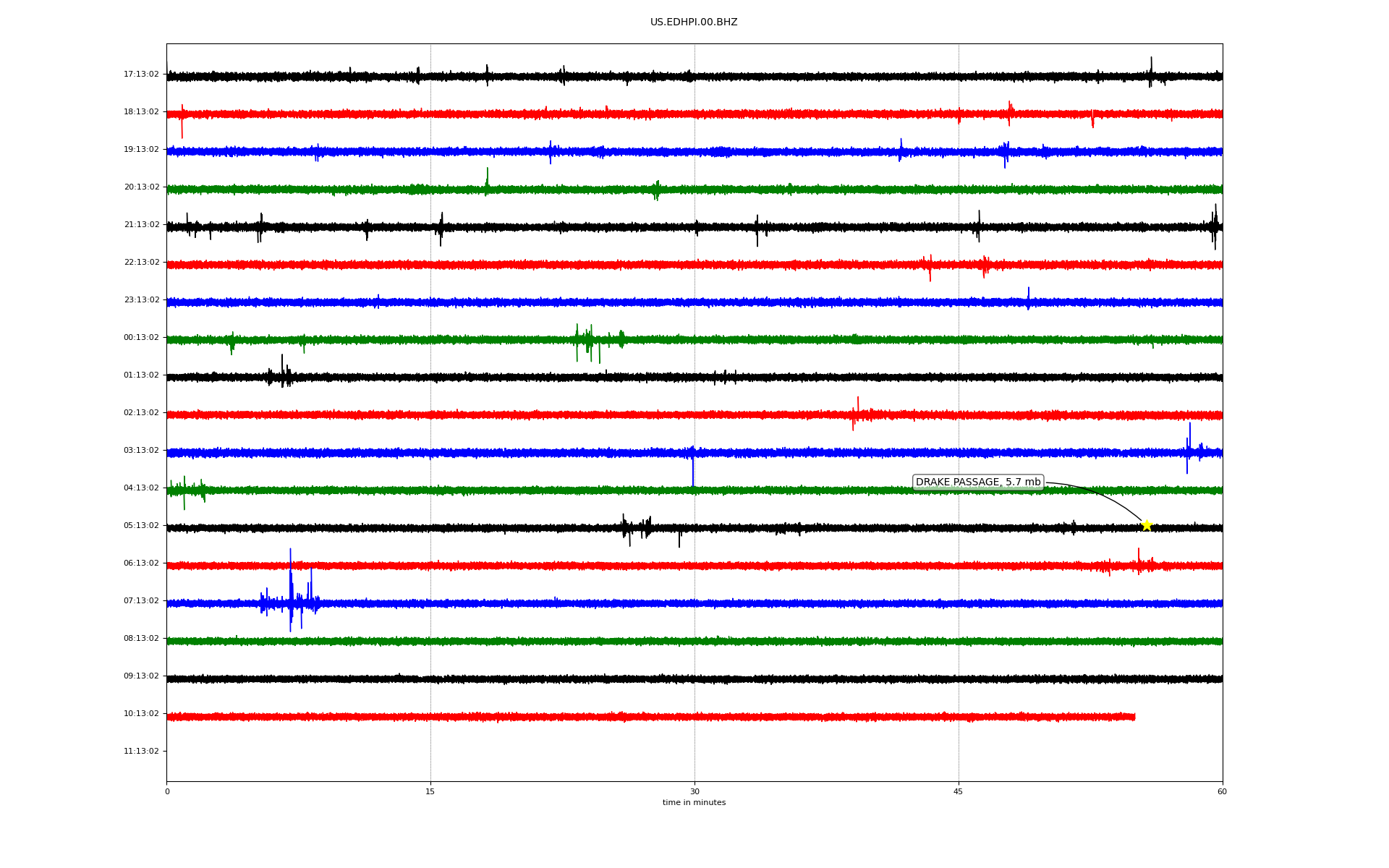Click the 'time in minutes' axis label
The width and height of the screenshot is (1389, 868).
point(694,802)
